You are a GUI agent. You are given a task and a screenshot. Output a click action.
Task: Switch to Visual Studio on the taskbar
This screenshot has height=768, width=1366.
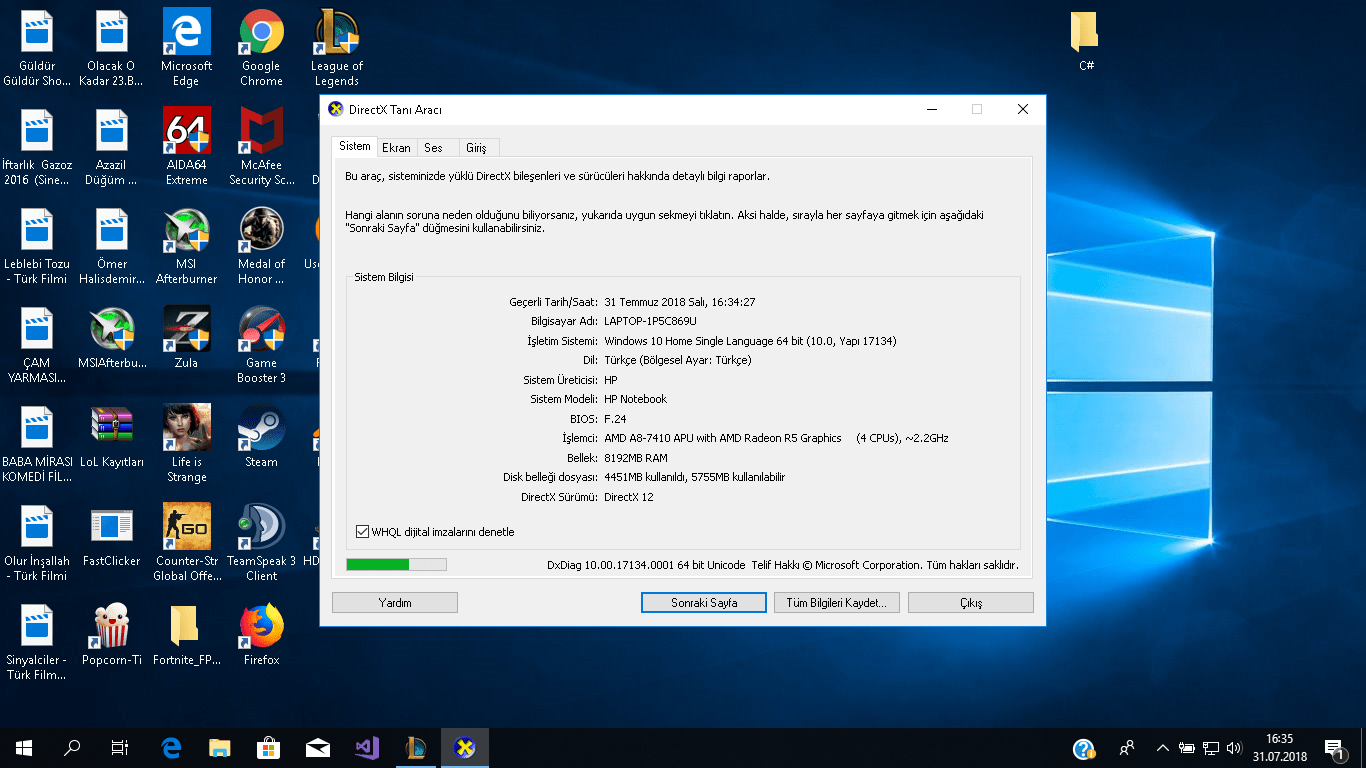(367, 748)
